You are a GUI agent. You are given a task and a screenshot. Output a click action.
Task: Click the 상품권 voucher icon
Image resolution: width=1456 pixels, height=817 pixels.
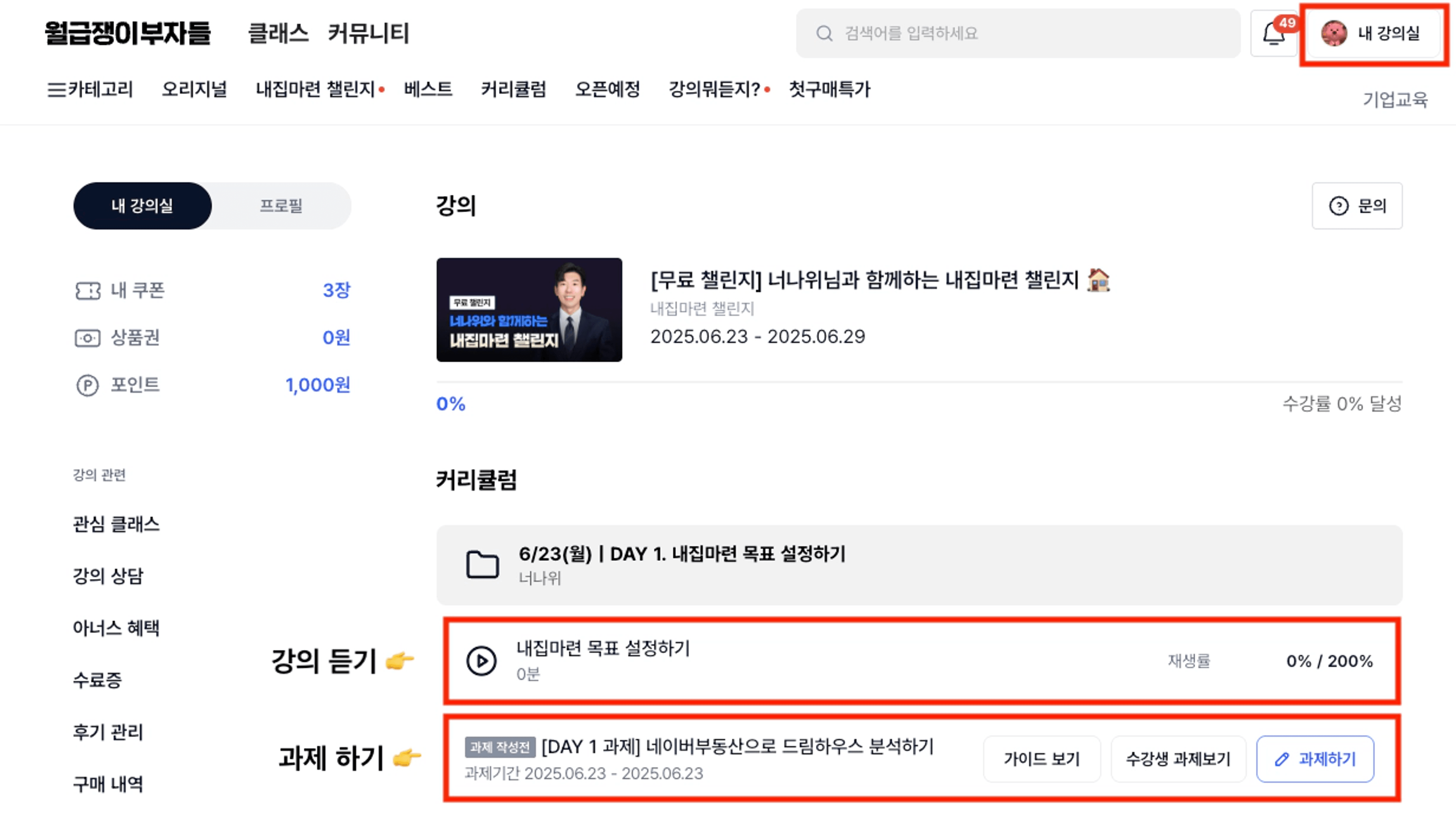(x=88, y=338)
